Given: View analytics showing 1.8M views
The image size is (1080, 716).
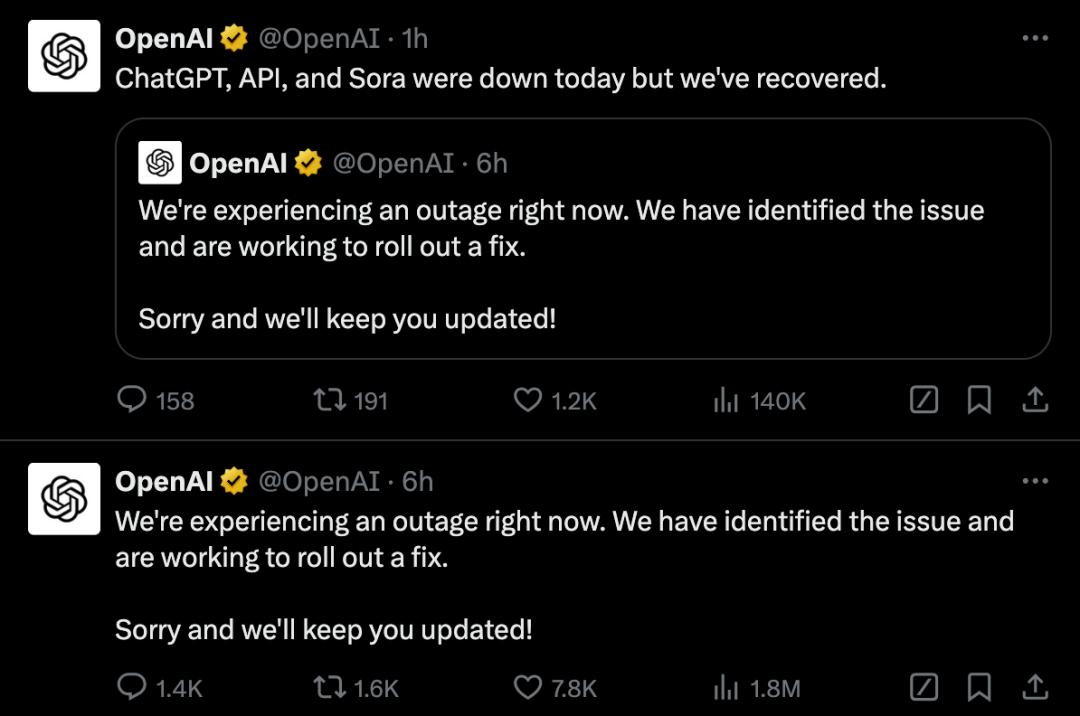Looking at the screenshot, I should (x=725, y=688).
